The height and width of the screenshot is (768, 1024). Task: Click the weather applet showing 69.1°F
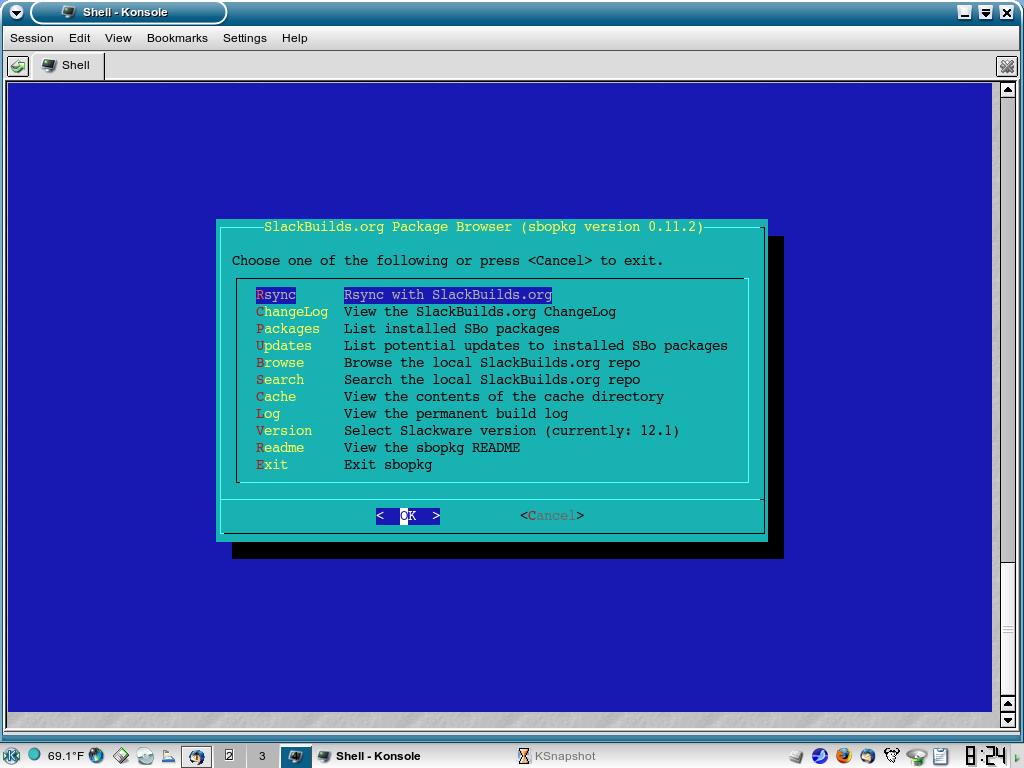(x=57, y=756)
